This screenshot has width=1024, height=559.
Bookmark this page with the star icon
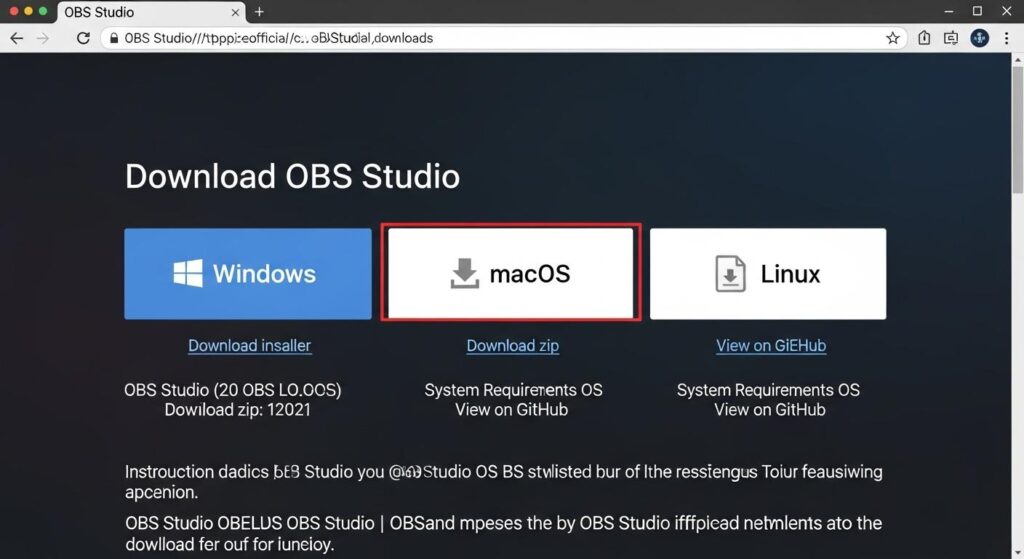[x=893, y=38]
